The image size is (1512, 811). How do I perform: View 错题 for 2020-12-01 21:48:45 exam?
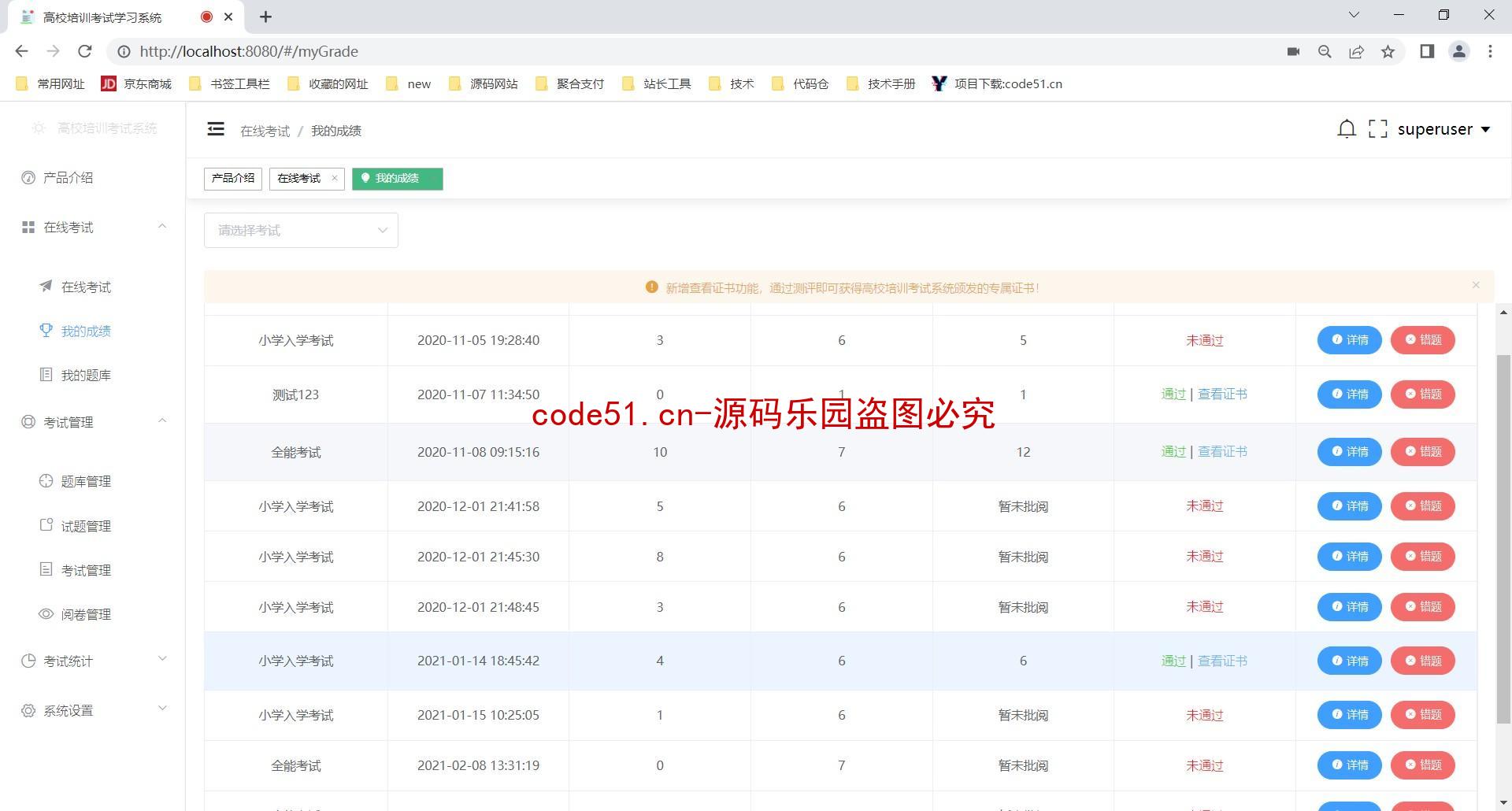coord(1423,607)
